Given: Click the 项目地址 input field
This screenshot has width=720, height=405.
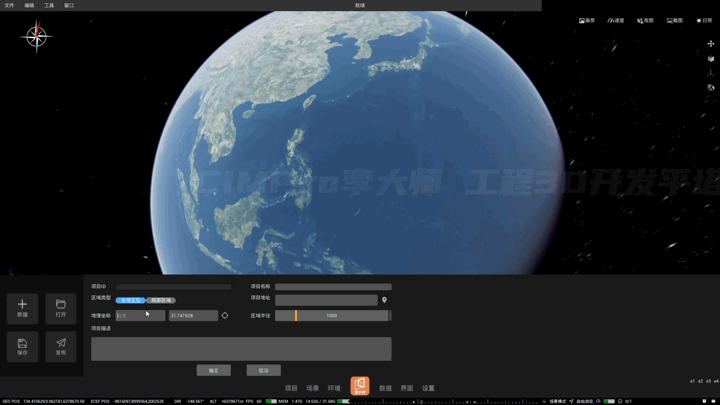Looking at the screenshot, I should (x=326, y=300).
